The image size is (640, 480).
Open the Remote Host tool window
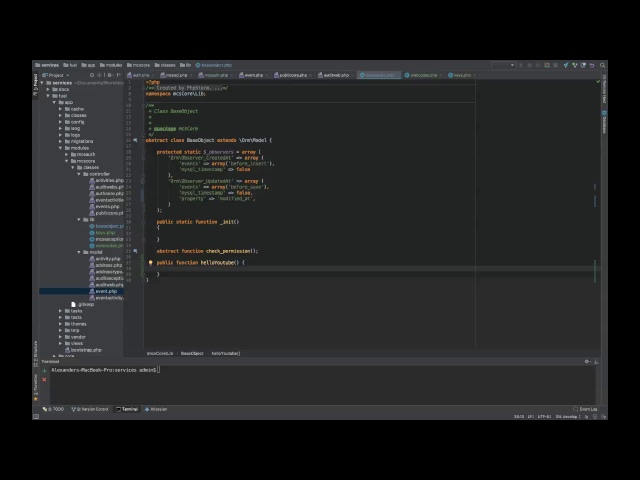coord(604,89)
